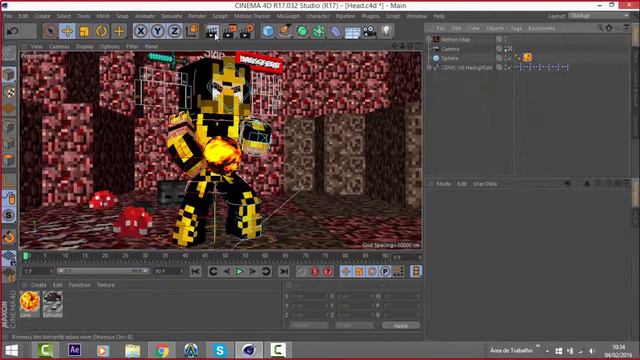
Task: Click the spline Pen tool icon
Action: (x=285, y=31)
